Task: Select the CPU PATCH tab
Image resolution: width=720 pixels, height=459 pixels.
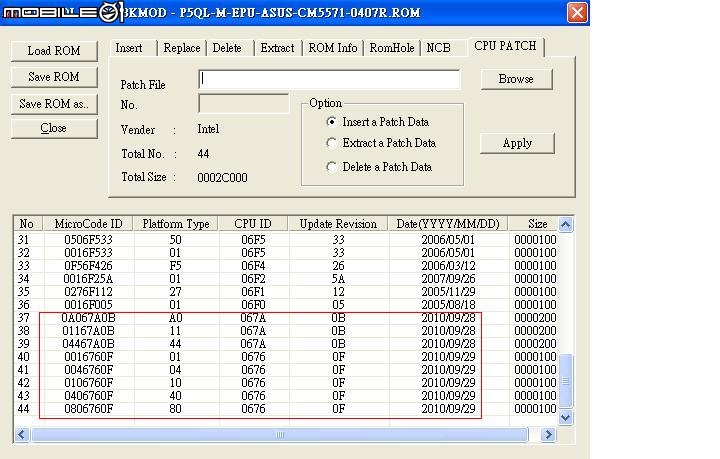Action: (x=505, y=46)
